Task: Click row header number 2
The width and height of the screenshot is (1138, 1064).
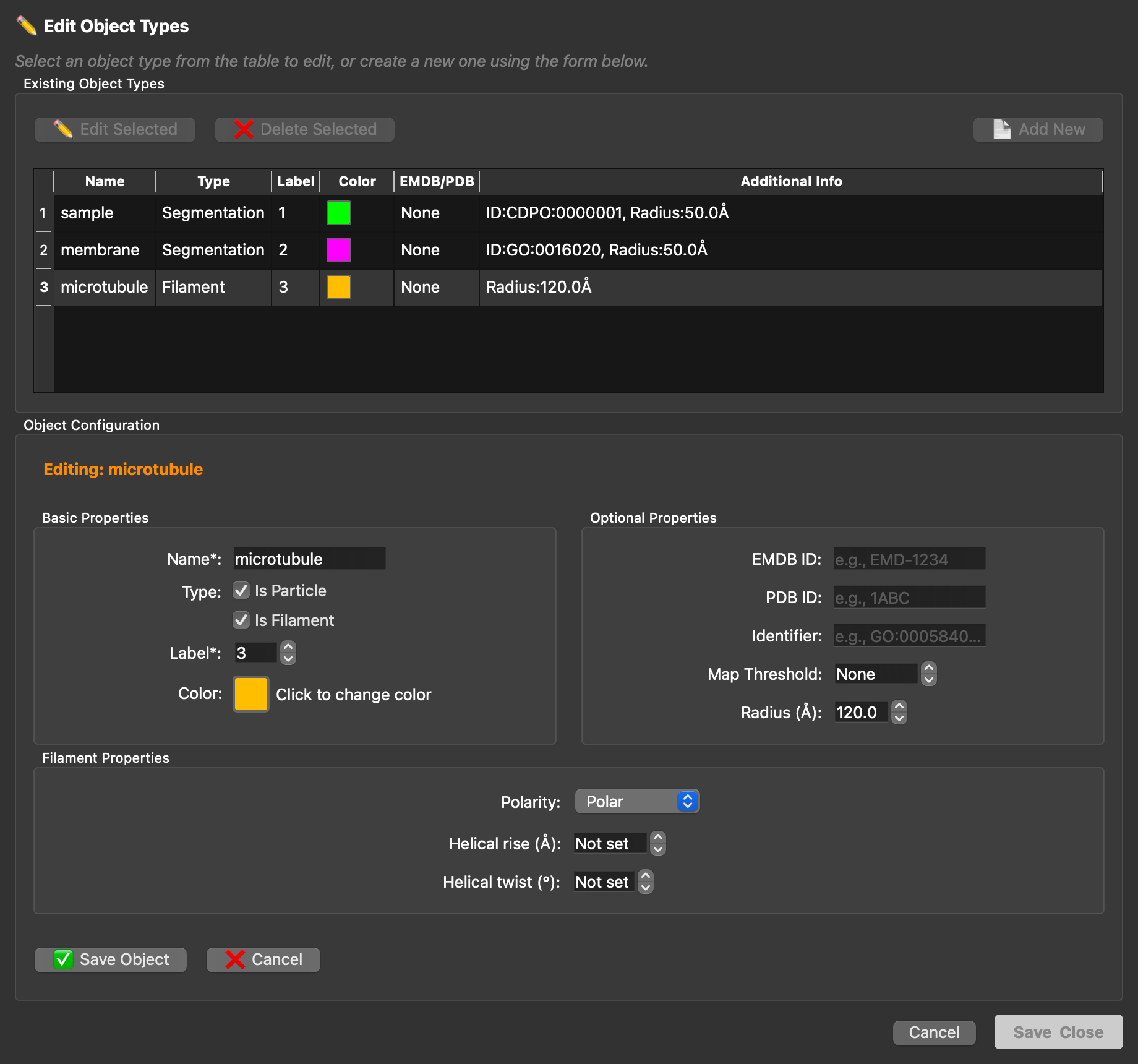Action: [x=44, y=250]
